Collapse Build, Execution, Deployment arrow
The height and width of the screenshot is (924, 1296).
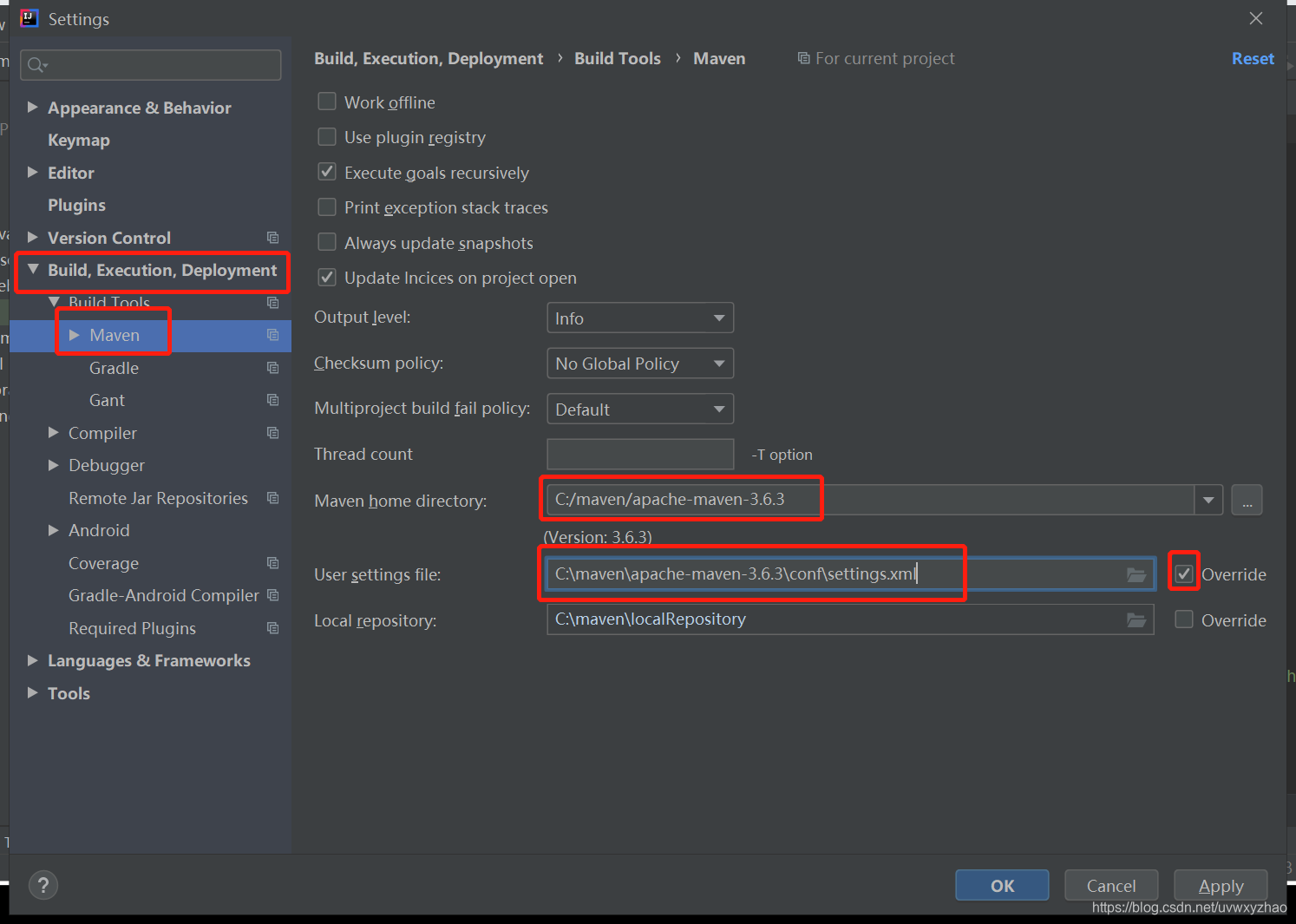tap(33, 270)
